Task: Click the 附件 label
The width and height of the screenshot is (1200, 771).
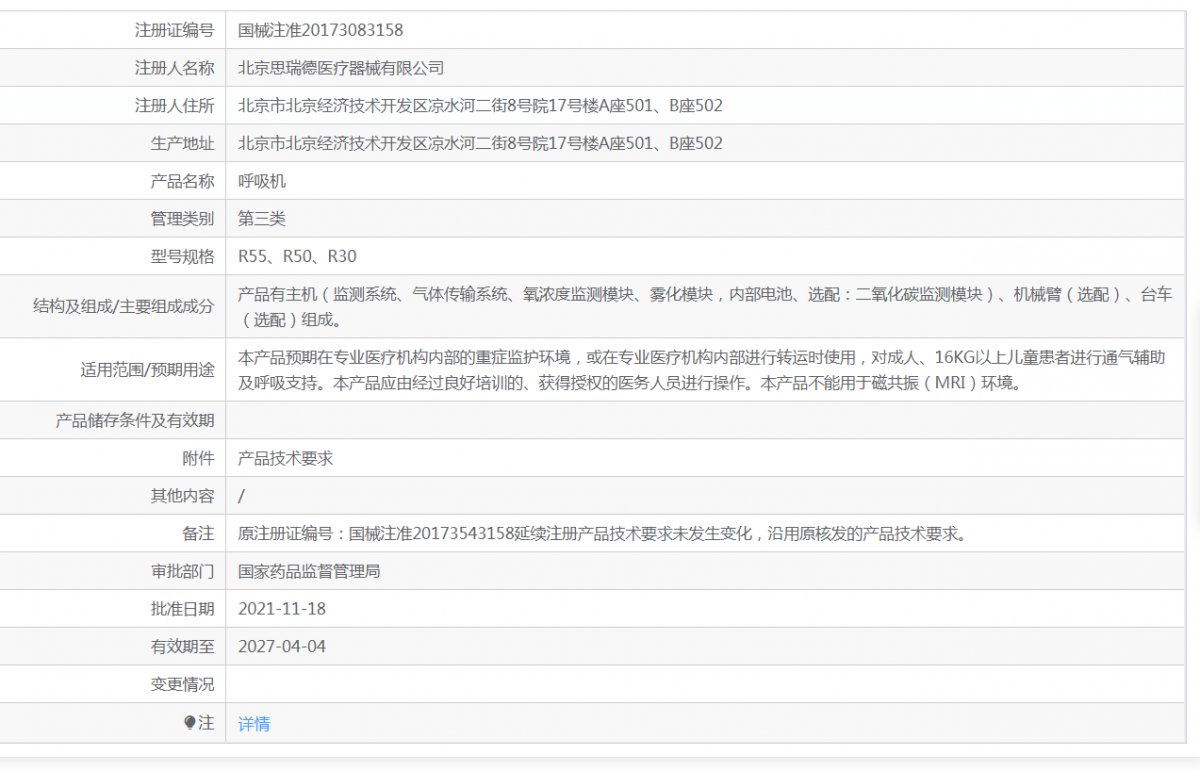Action: tap(198, 458)
